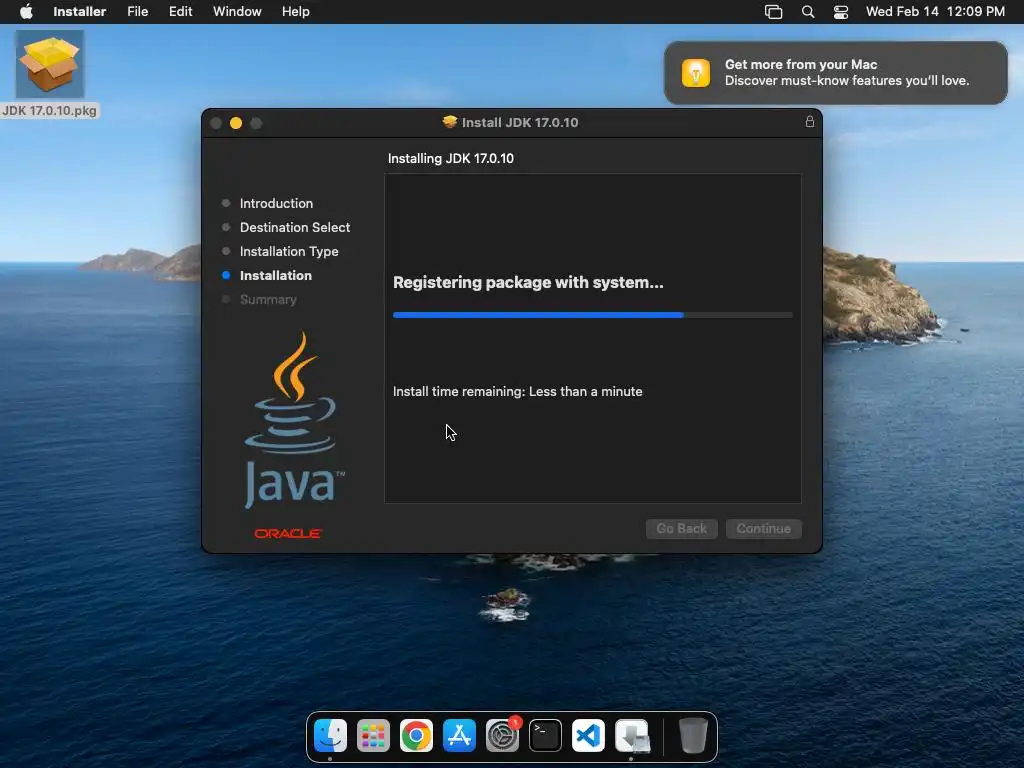Open the Help menu

coord(295,12)
